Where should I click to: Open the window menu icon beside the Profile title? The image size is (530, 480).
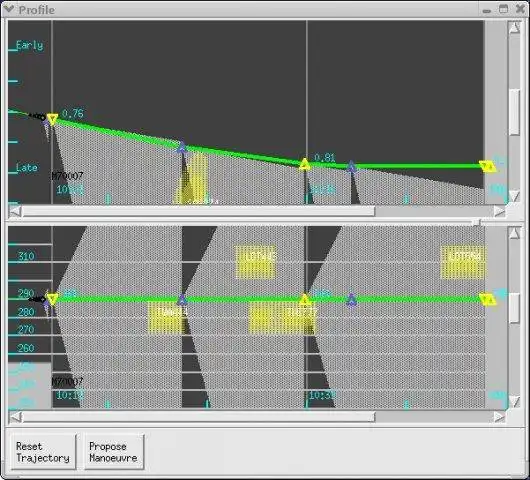[x=8, y=9]
